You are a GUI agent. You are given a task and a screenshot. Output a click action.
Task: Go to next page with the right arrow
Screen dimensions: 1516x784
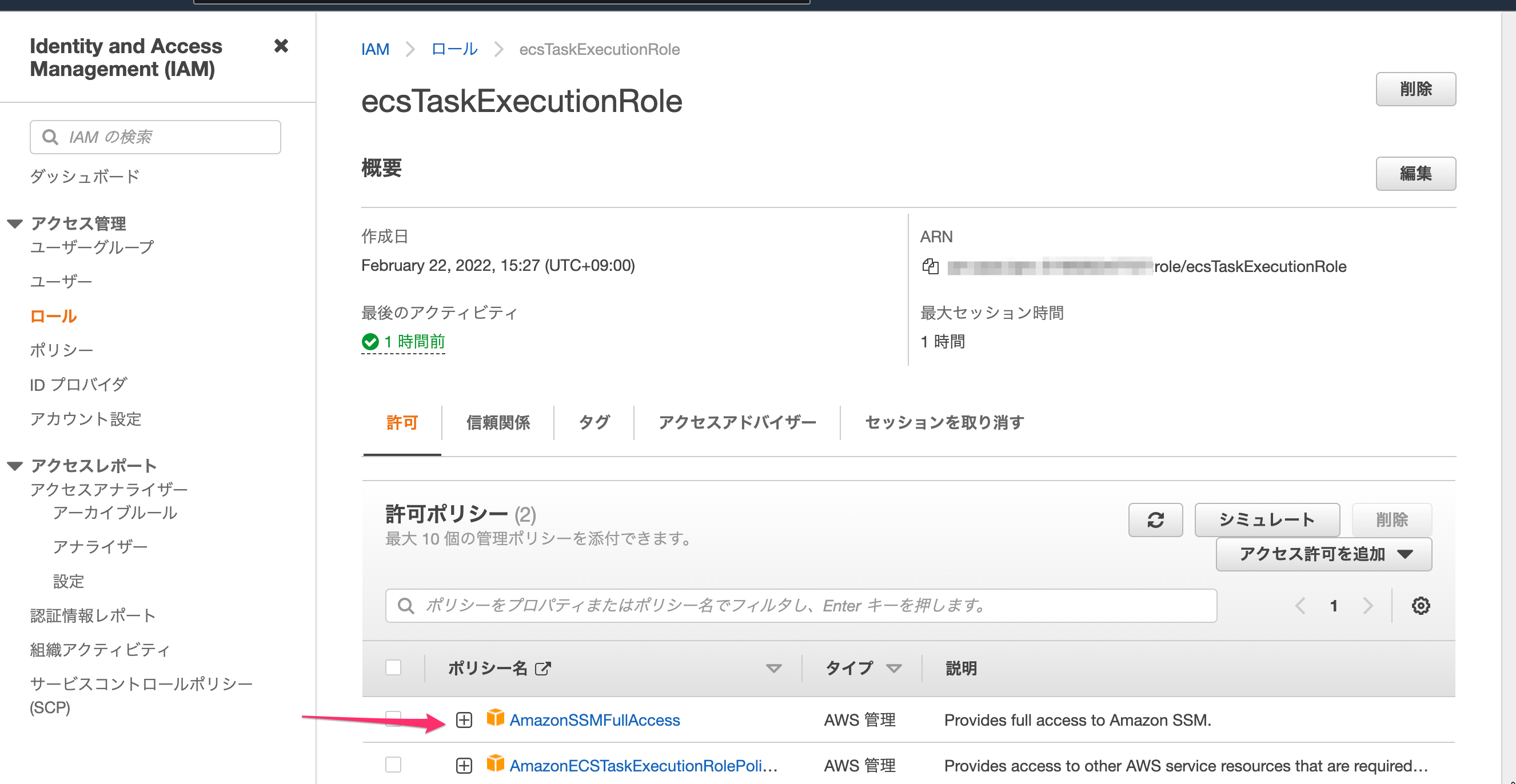click(1369, 605)
